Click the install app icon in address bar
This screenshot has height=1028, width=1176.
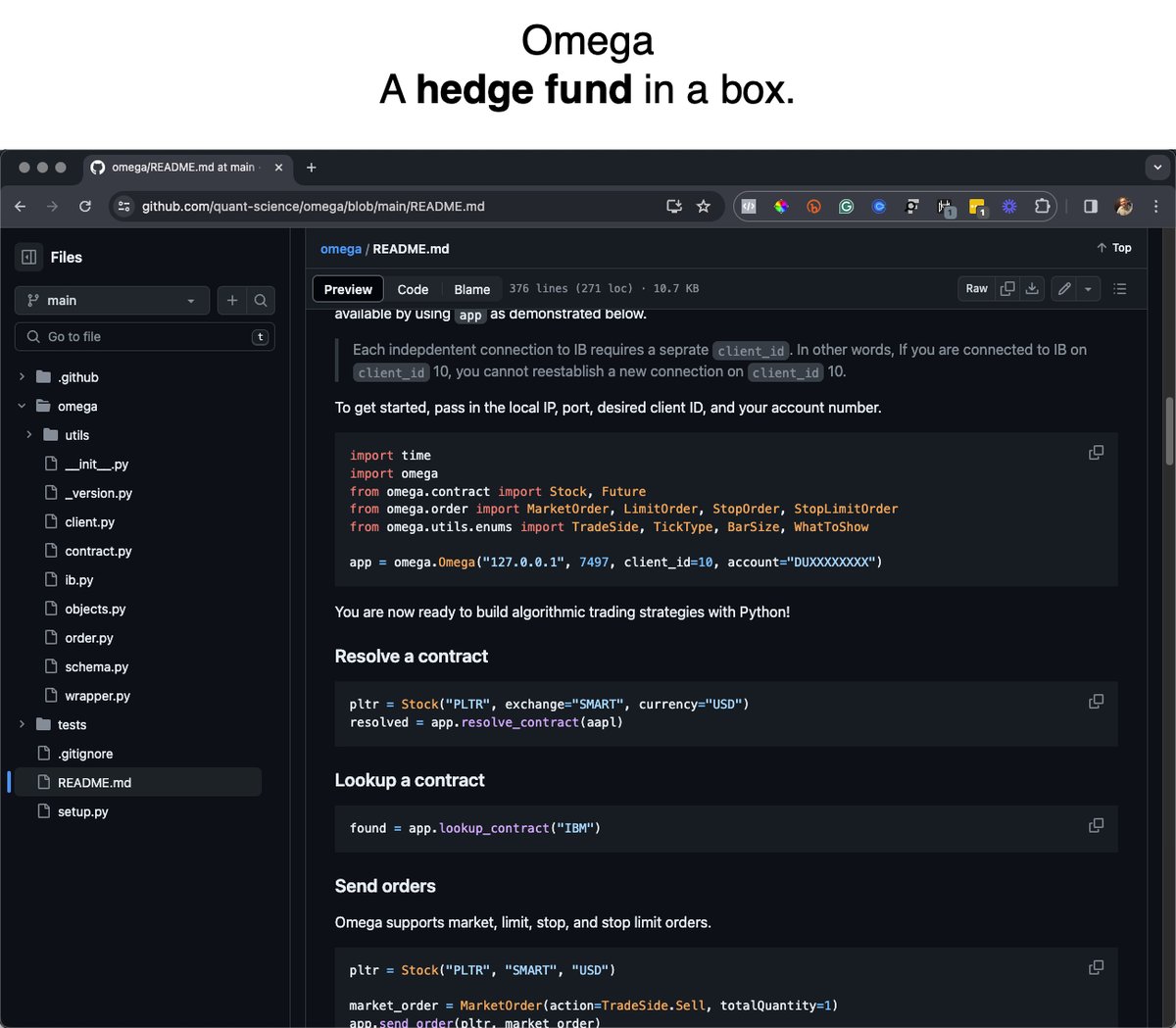pyautogui.click(x=673, y=206)
